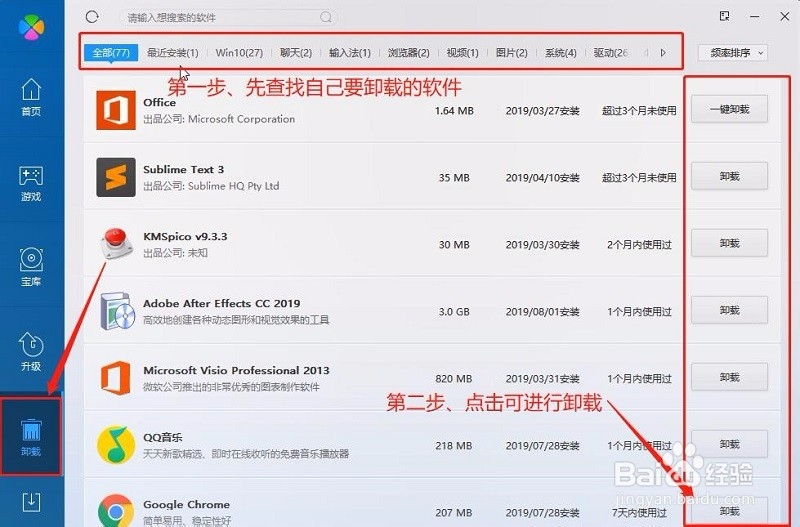Click the KMSpico red button icon

(x=116, y=243)
